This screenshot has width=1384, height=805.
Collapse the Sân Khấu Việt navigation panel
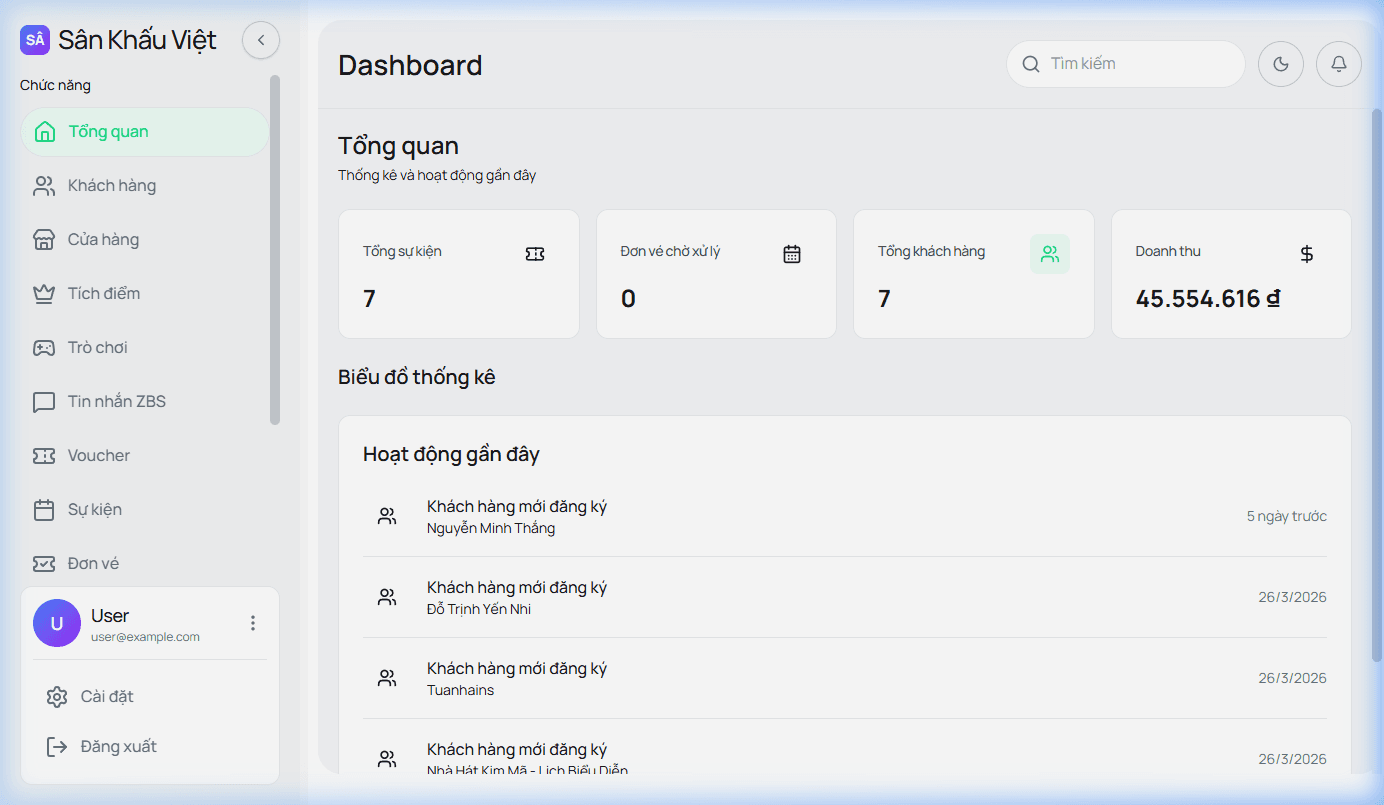261,40
